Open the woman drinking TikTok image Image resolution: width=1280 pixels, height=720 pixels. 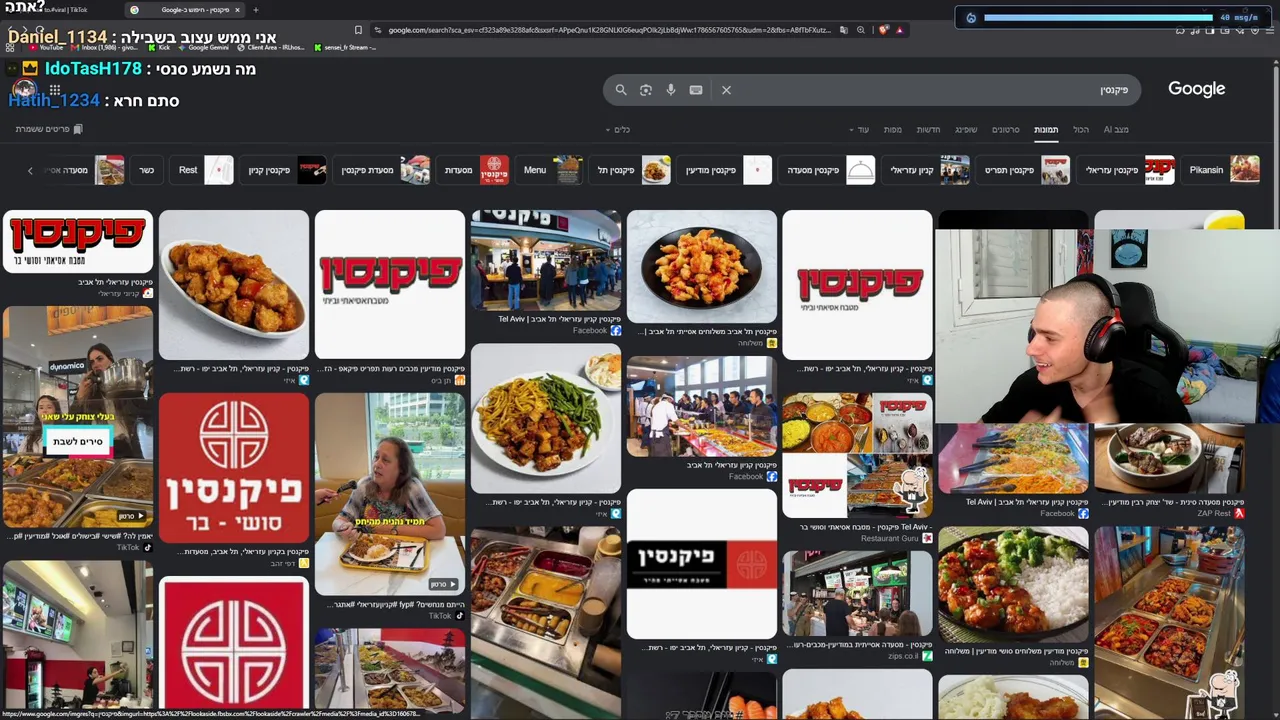coord(78,416)
